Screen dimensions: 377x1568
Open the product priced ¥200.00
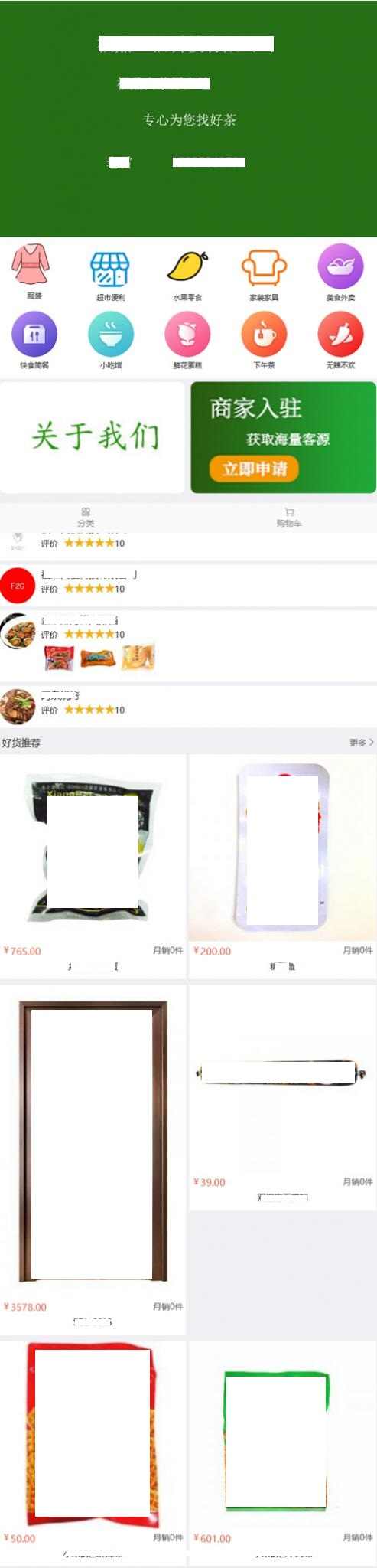pos(282,865)
